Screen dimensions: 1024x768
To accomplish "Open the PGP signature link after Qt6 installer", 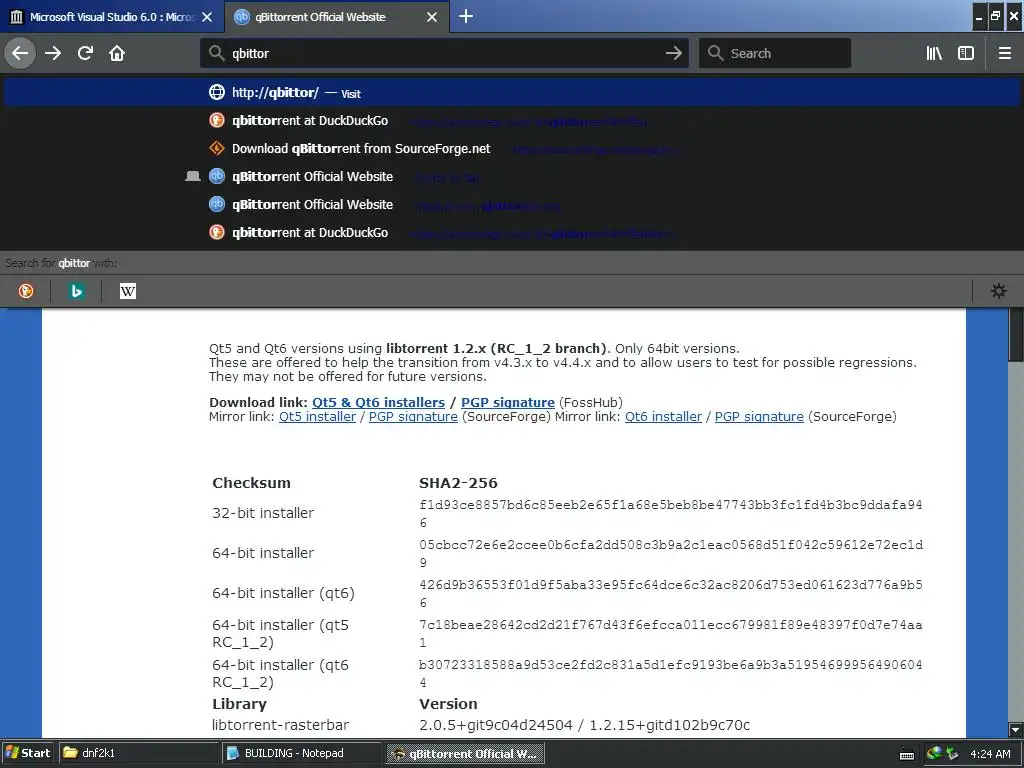I will pyautogui.click(x=759, y=417).
